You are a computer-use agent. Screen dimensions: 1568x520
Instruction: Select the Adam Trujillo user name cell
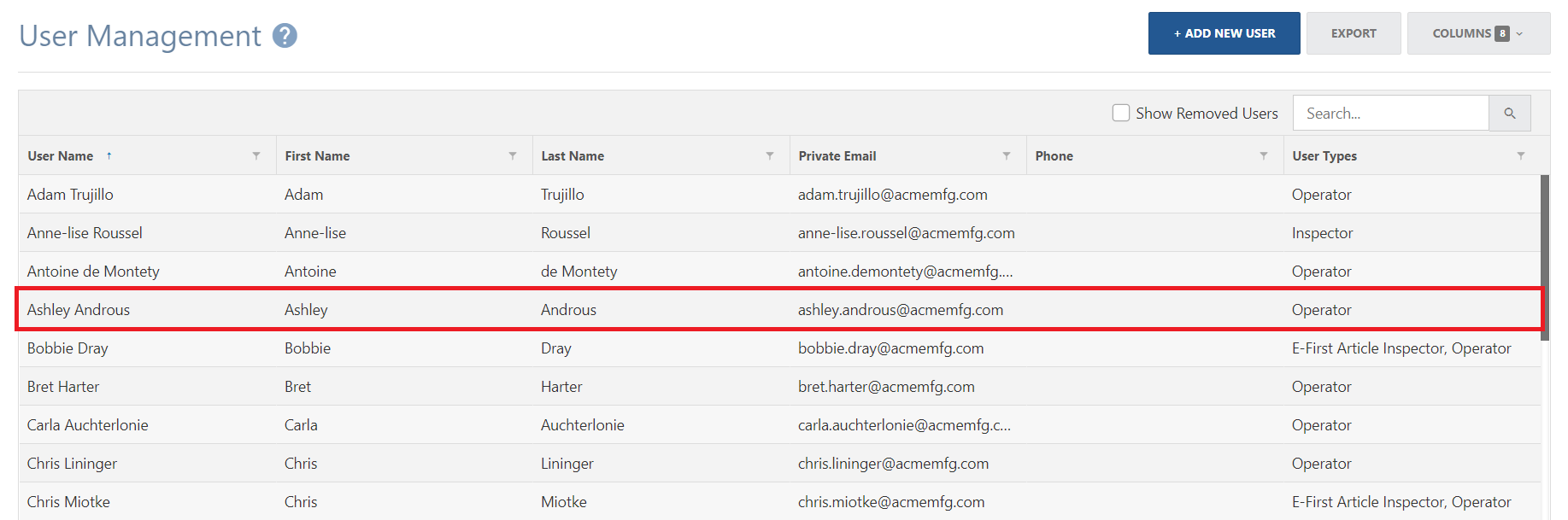pos(147,194)
